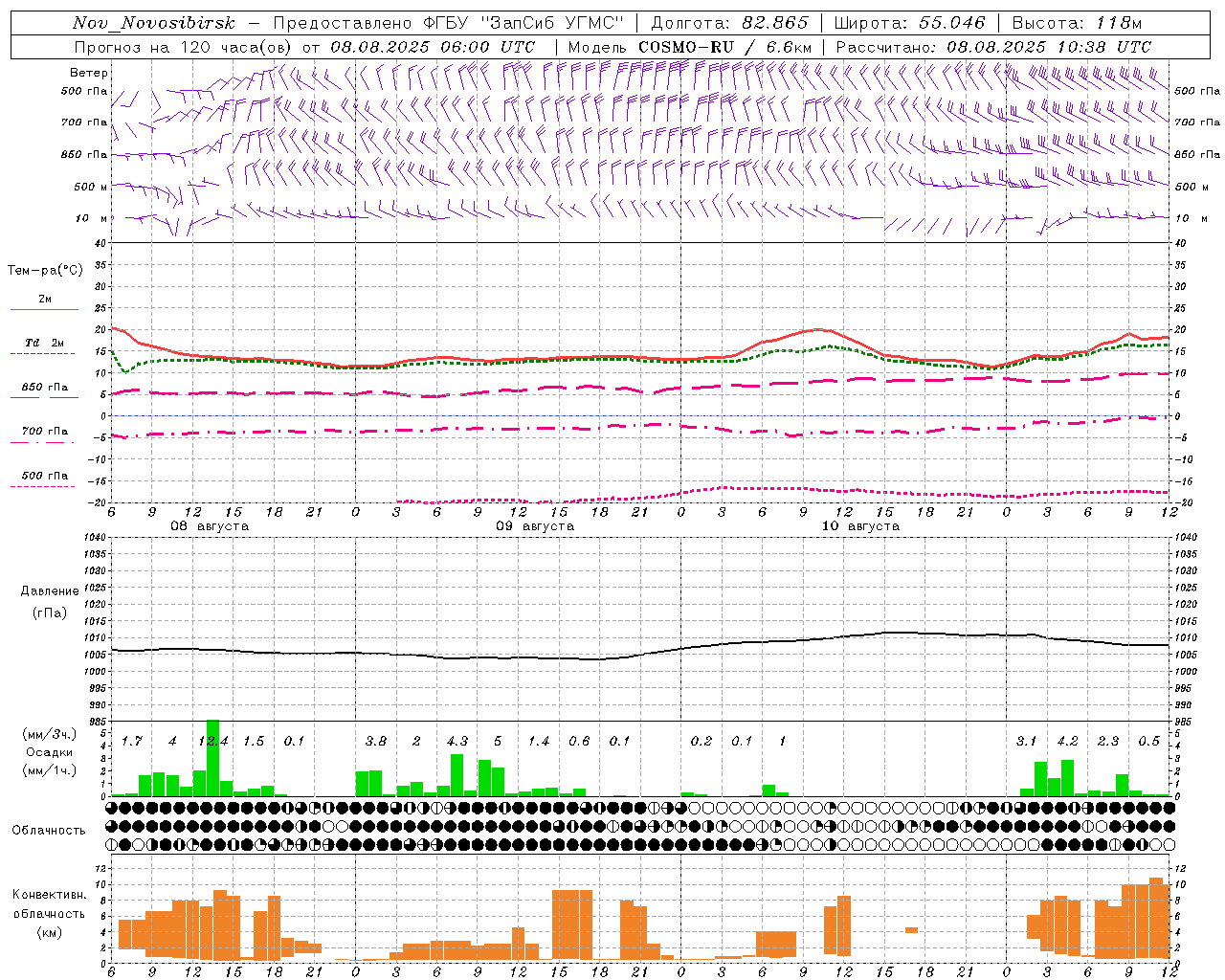Select the 'Модель COSMO-RU / 6.6км' text

click(x=689, y=47)
